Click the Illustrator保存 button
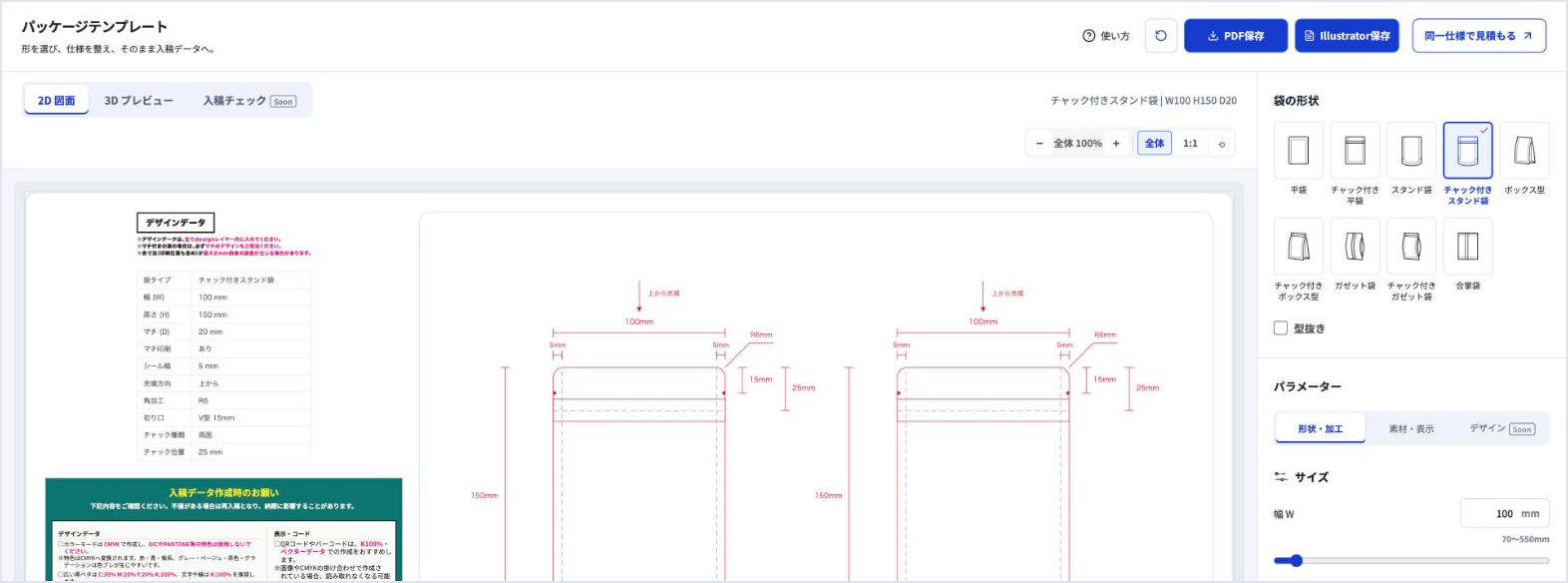The width and height of the screenshot is (1568, 583). click(x=1347, y=36)
